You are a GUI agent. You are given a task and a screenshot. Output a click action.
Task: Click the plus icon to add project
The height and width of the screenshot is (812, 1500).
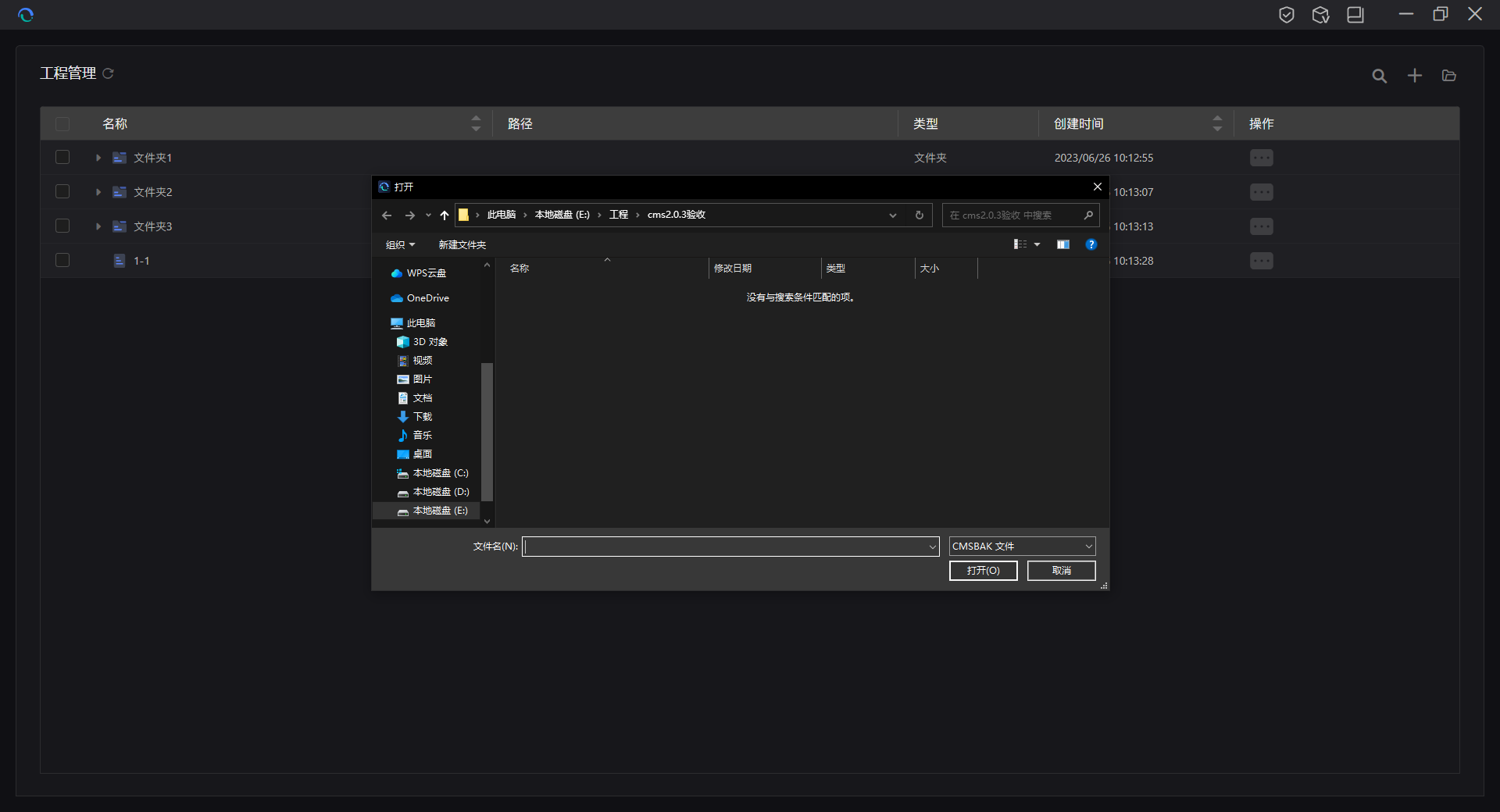pyautogui.click(x=1415, y=76)
